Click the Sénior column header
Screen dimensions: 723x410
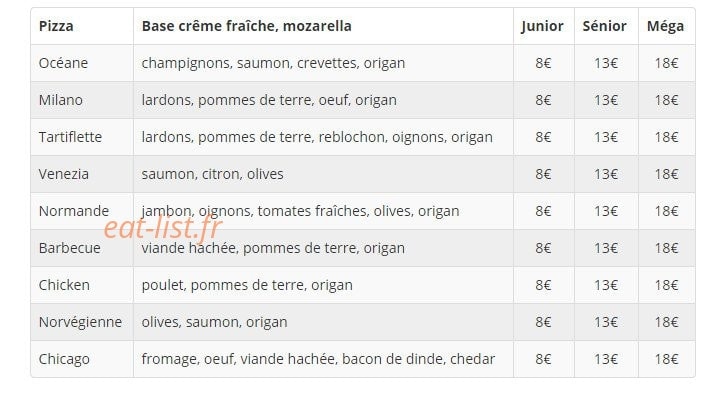click(604, 26)
